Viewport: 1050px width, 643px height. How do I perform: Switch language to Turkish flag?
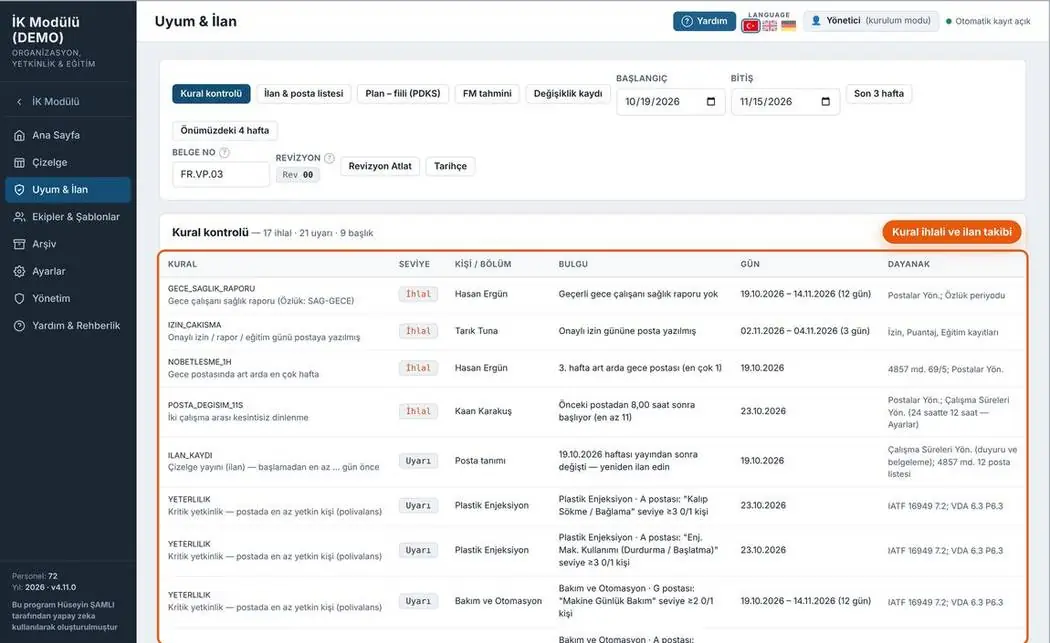pyautogui.click(x=751, y=25)
